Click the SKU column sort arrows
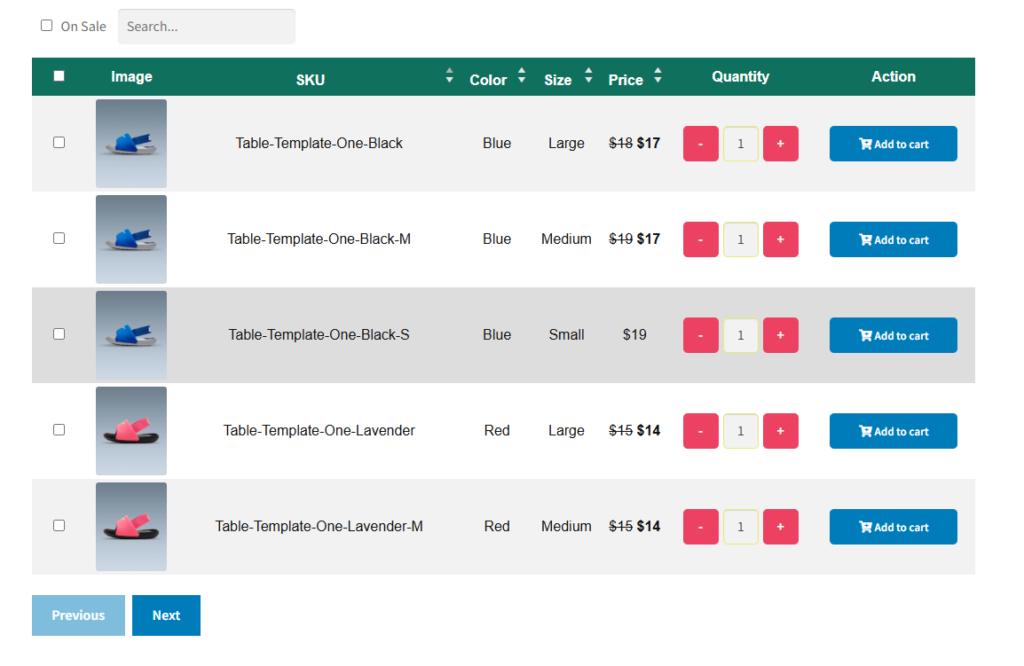This screenshot has width=1024, height=666. click(x=449, y=76)
